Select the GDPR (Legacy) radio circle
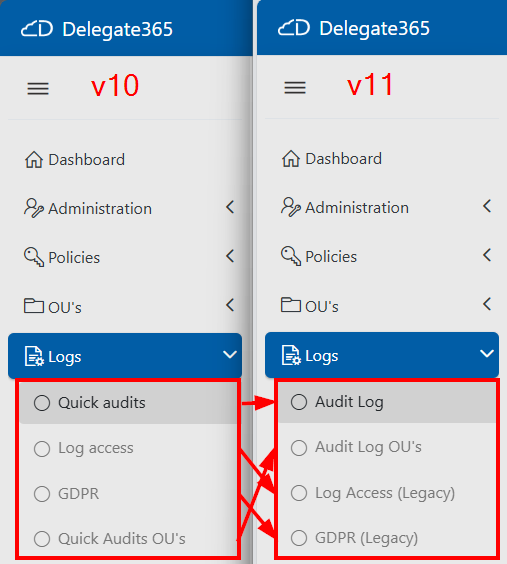Image resolution: width=507 pixels, height=564 pixels. pyautogui.click(x=299, y=538)
